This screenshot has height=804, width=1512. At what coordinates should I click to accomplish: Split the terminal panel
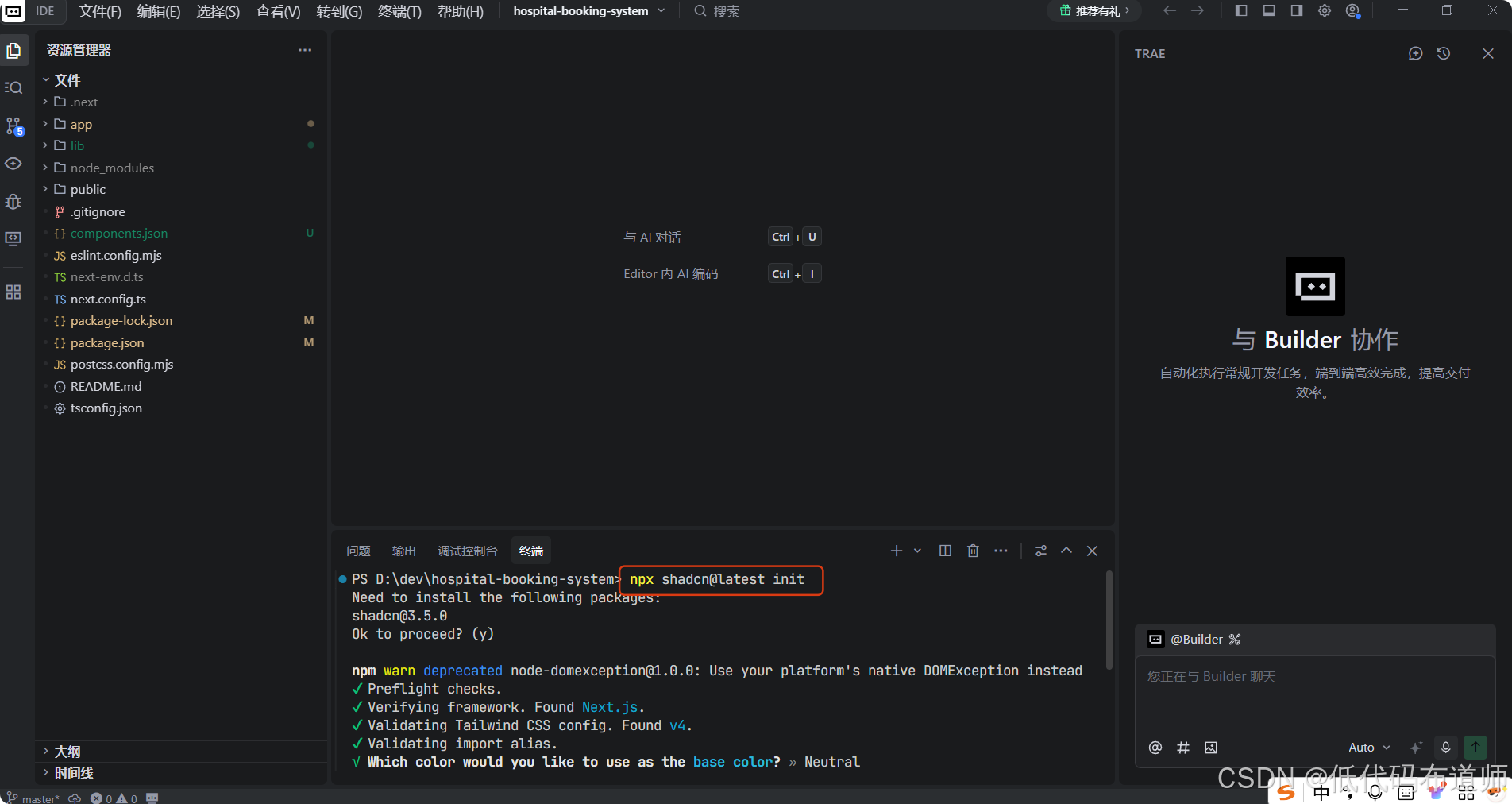(x=945, y=551)
